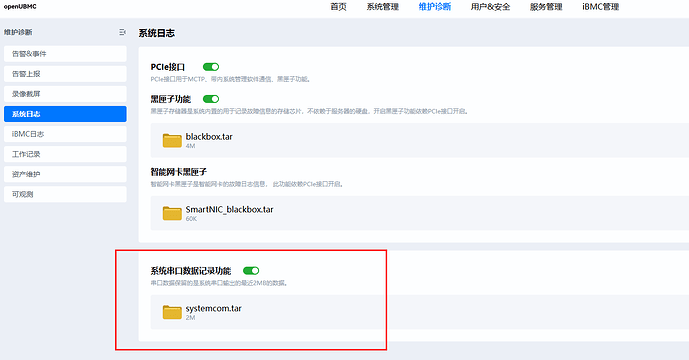Go to 告警&事件 in sidebar
The height and width of the screenshot is (360, 689).
coord(65,54)
